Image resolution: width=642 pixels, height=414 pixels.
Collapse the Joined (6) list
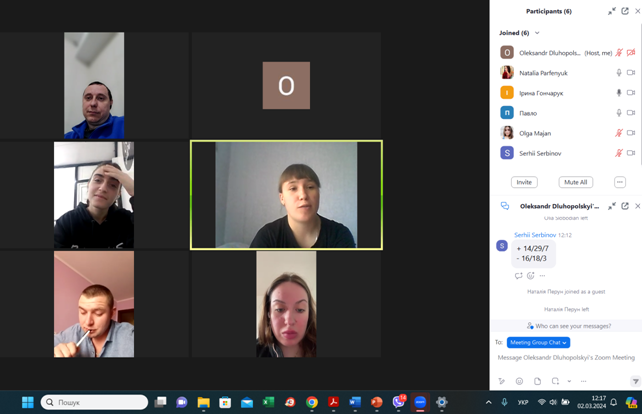click(x=537, y=33)
